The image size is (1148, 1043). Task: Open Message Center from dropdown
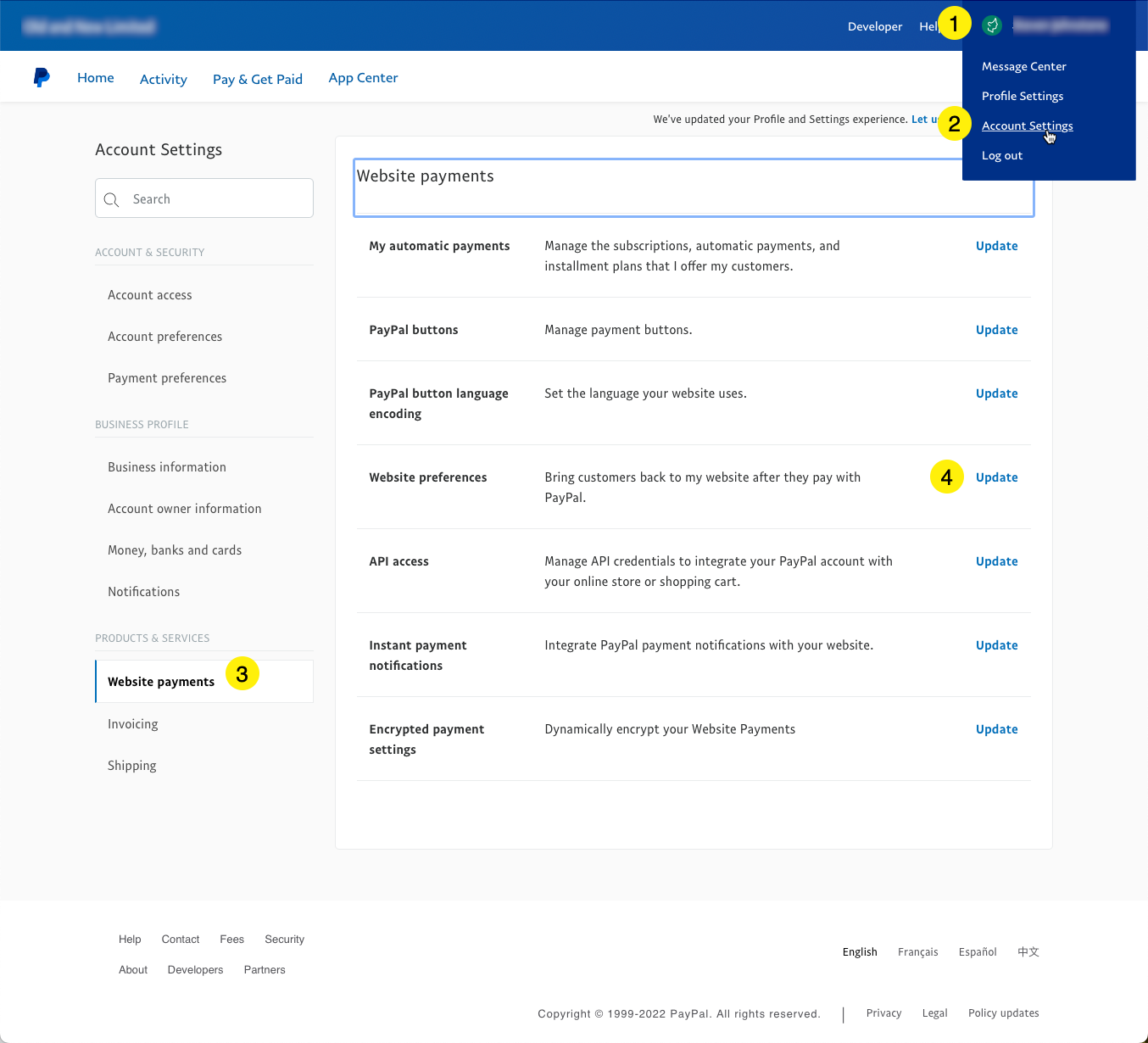click(x=1024, y=66)
